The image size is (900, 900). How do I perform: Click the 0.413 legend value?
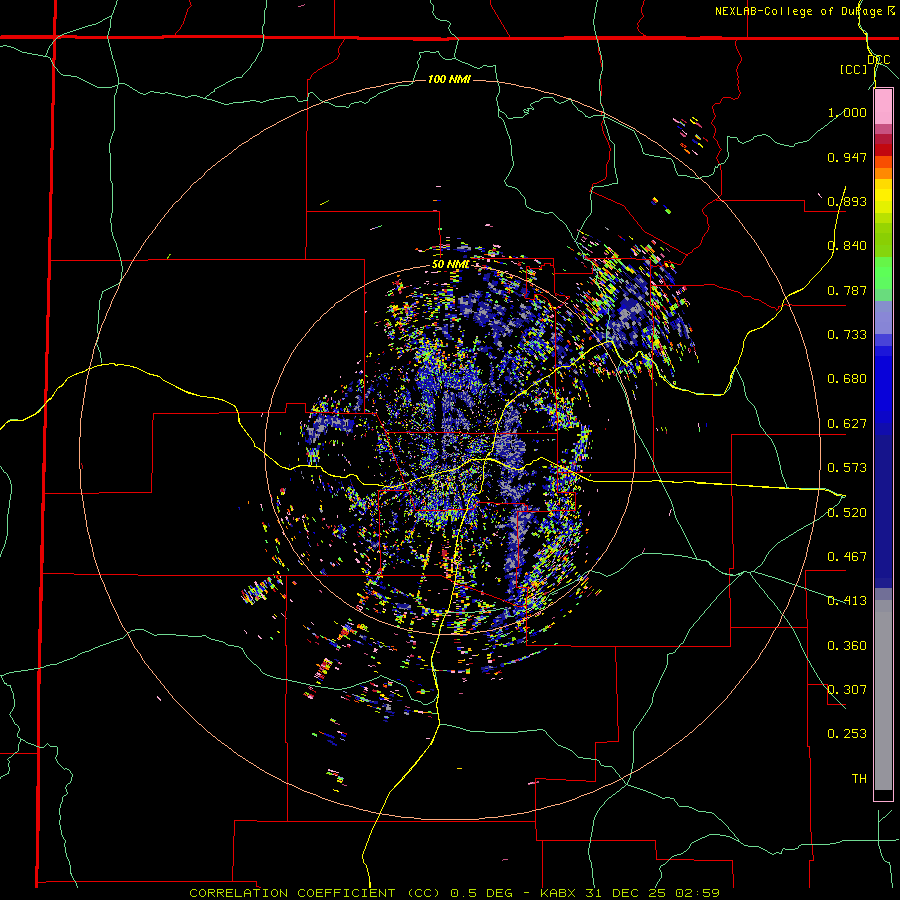(847, 601)
